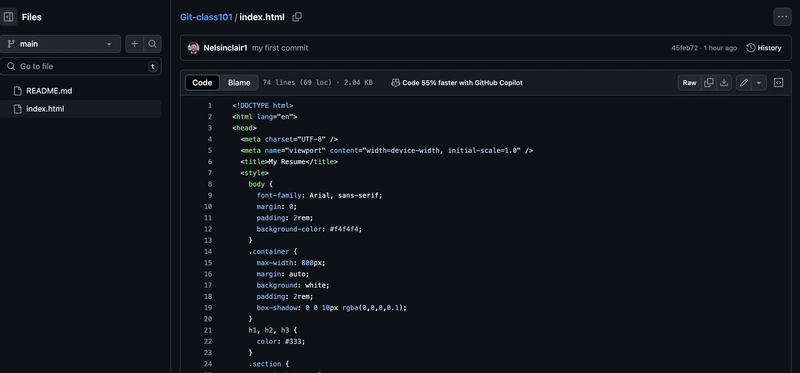This screenshot has width=800, height=373.
Task: Open the main branch dropdown
Action: click(x=60, y=44)
